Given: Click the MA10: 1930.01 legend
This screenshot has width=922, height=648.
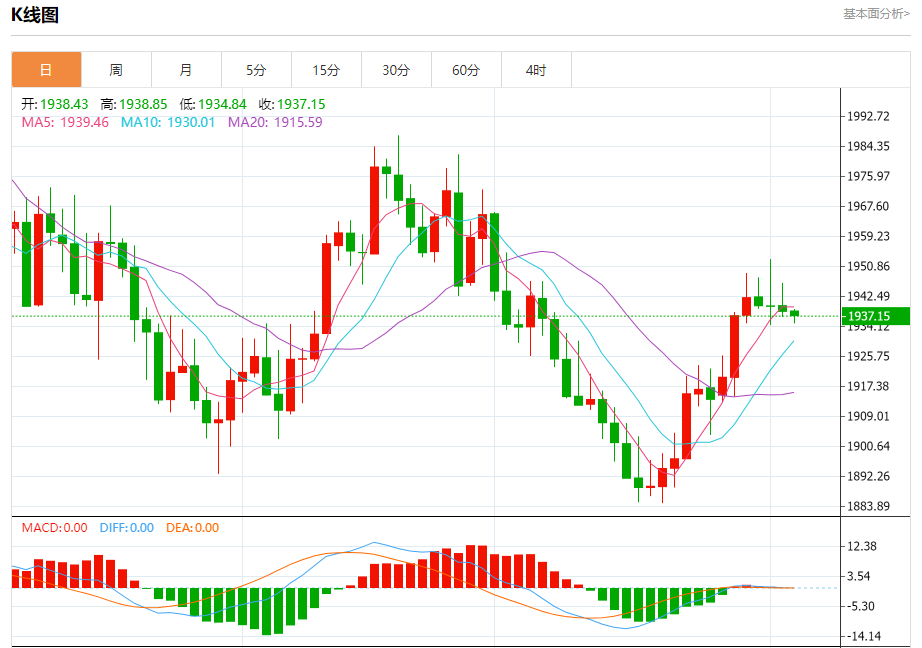Looking at the screenshot, I should 168,122.
